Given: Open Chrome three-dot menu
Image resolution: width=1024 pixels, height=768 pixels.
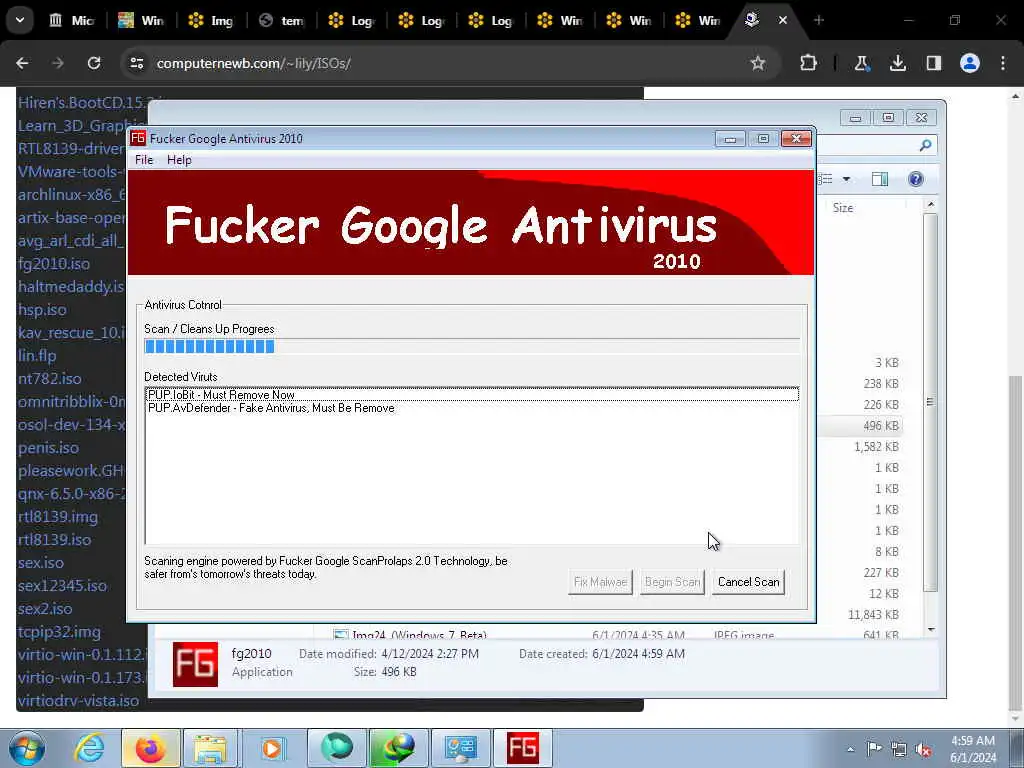Looking at the screenshot, I should coord(1003,63).
